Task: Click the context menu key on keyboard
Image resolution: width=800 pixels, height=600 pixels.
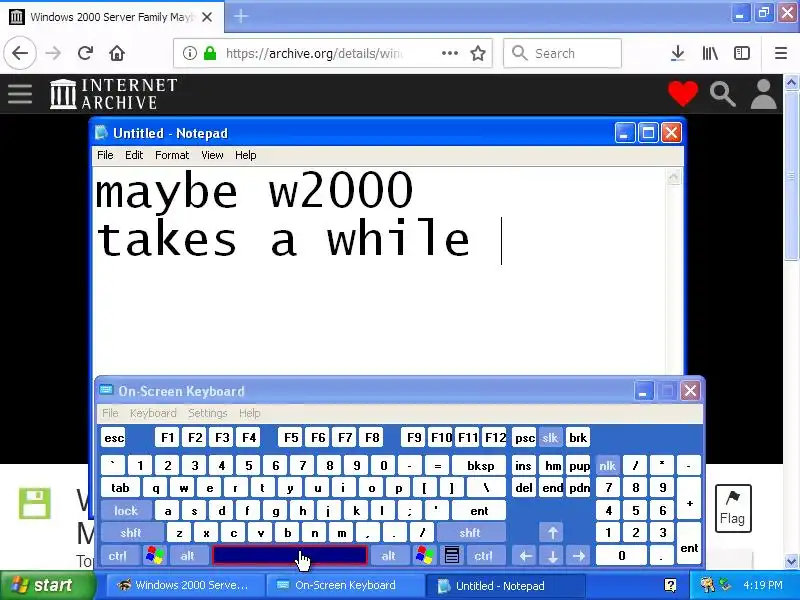Action: tap(452, 556)
